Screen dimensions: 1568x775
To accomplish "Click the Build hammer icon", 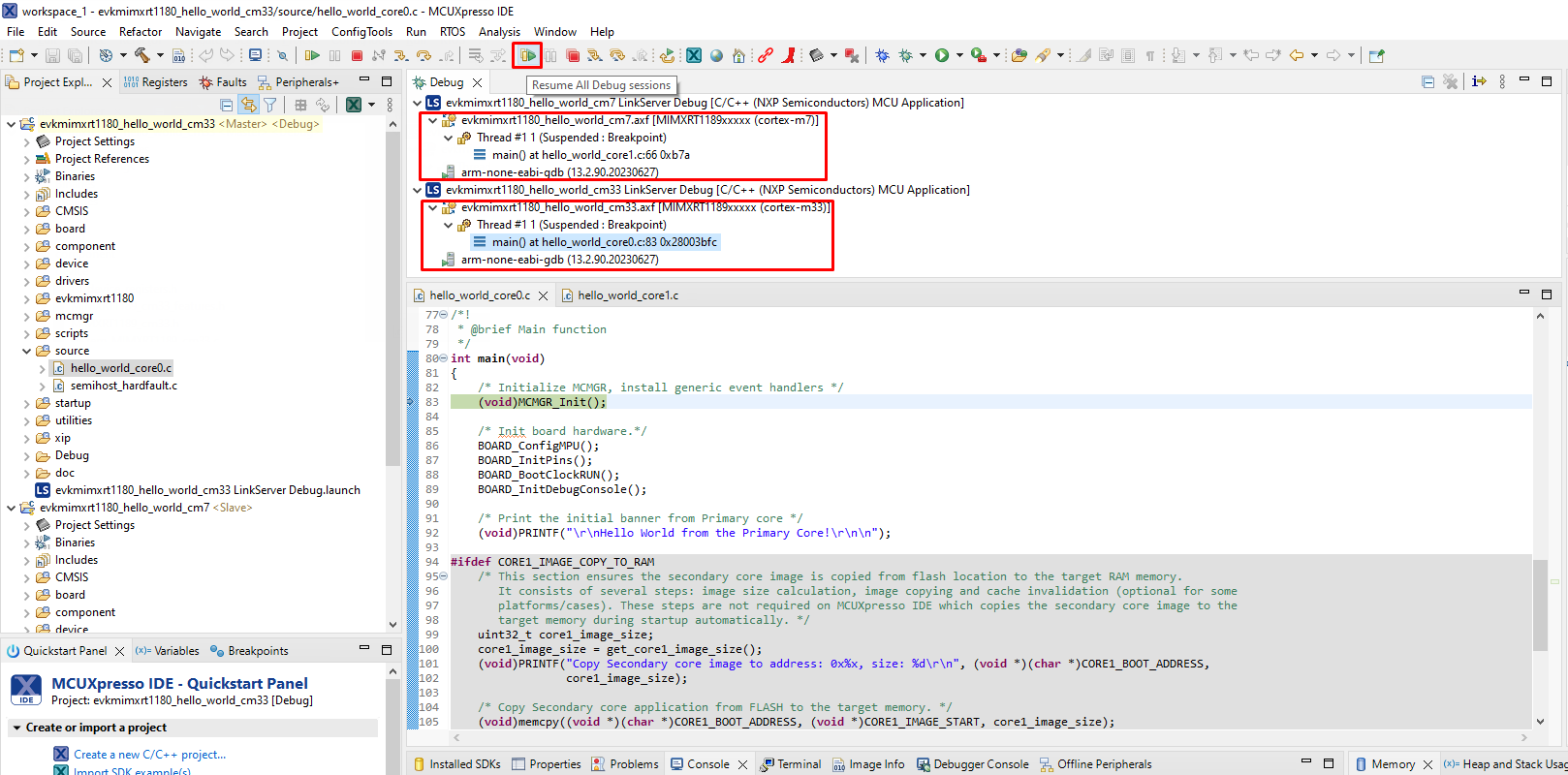I will [x=142, y=55].
